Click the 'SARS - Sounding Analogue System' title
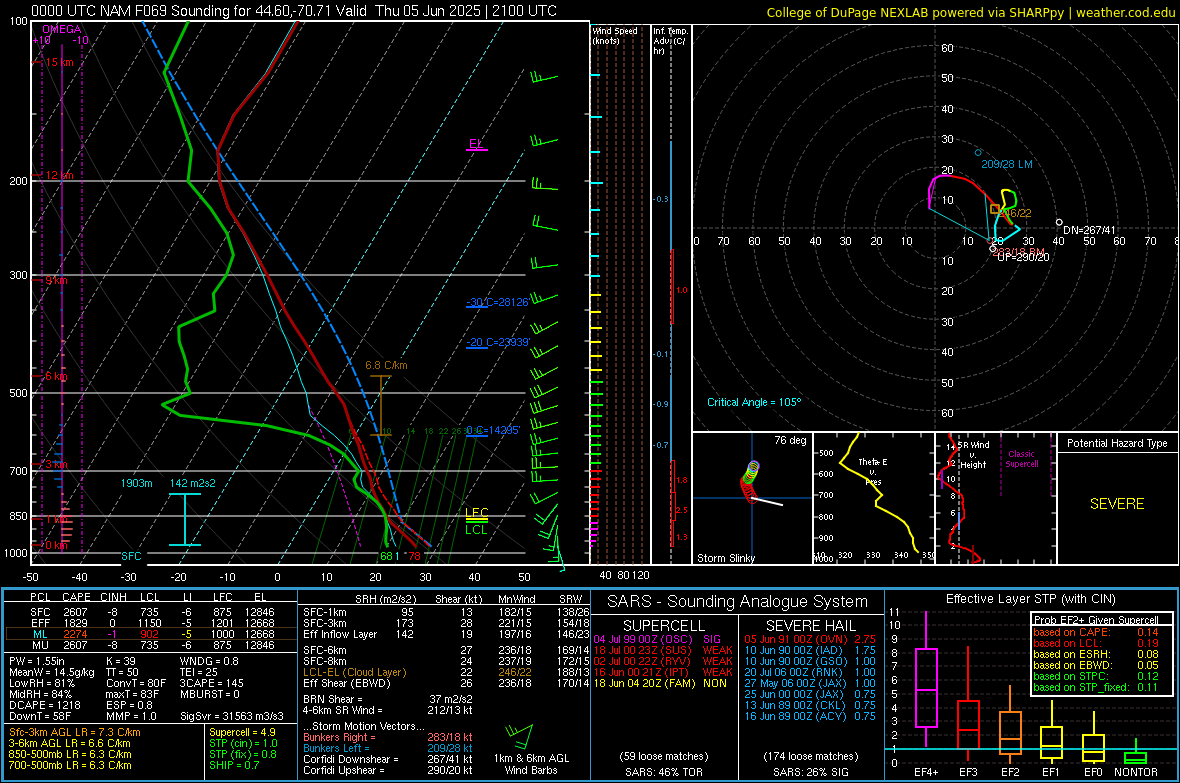The height and width of the screenshot is (783, 1180). [x=738, y=602]
